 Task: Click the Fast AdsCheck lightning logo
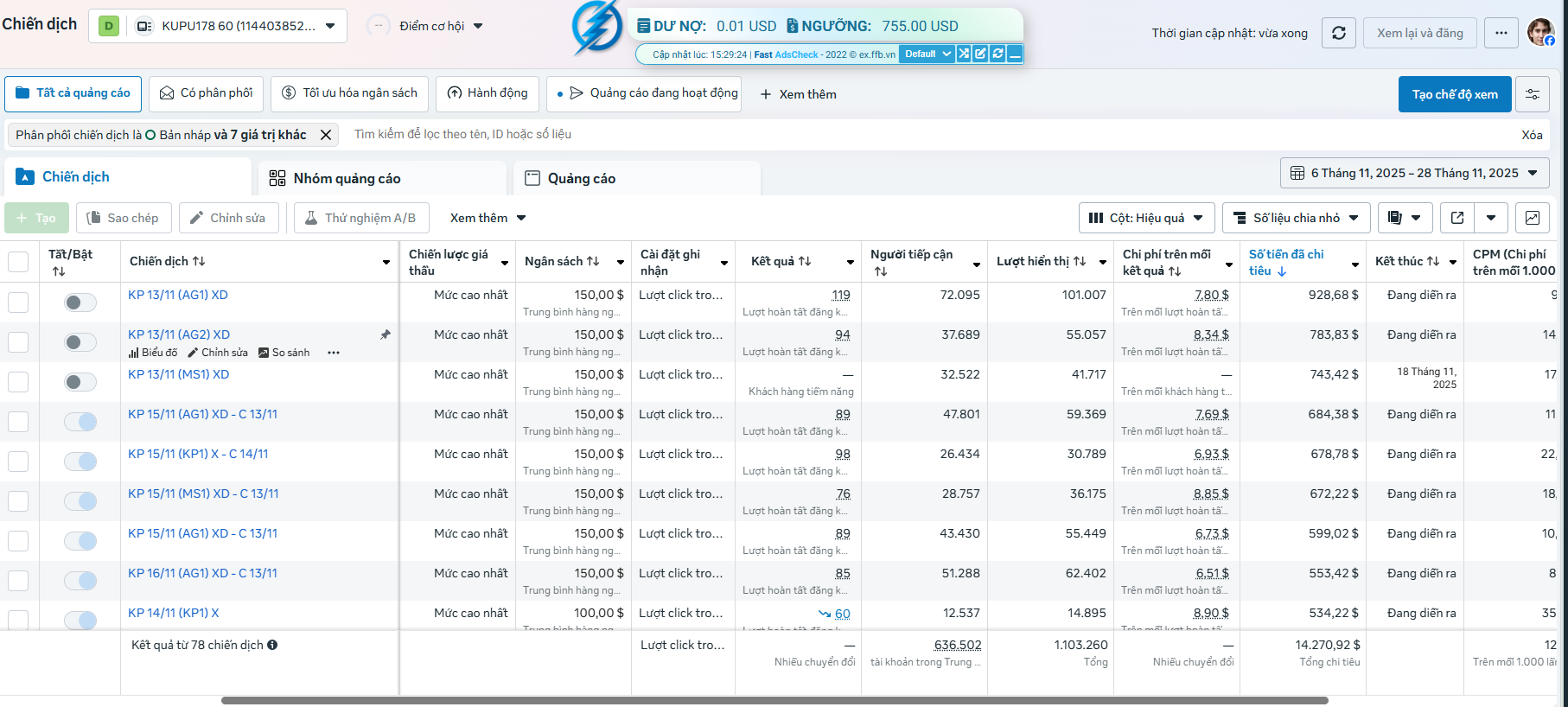coord(597,29)
